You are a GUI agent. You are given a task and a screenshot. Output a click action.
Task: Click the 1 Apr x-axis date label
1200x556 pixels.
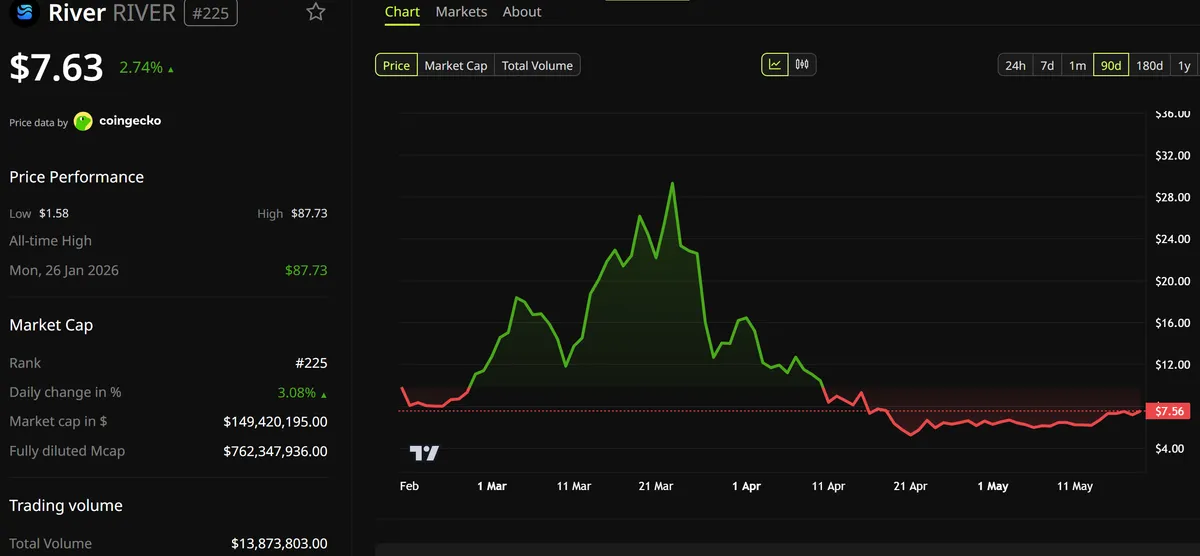click(x=746, y=486)
